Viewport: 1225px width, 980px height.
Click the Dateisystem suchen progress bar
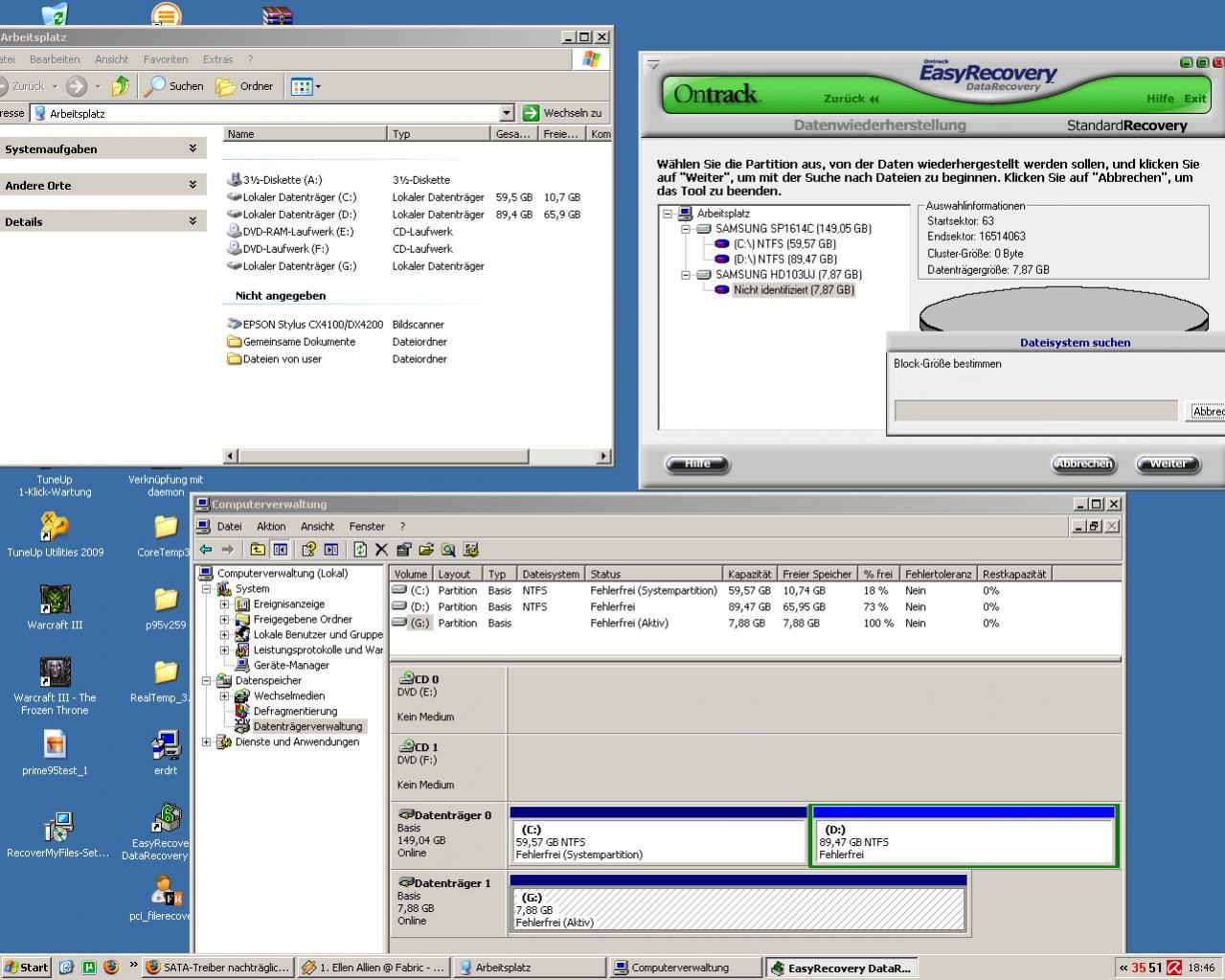tap(1035, 410)
